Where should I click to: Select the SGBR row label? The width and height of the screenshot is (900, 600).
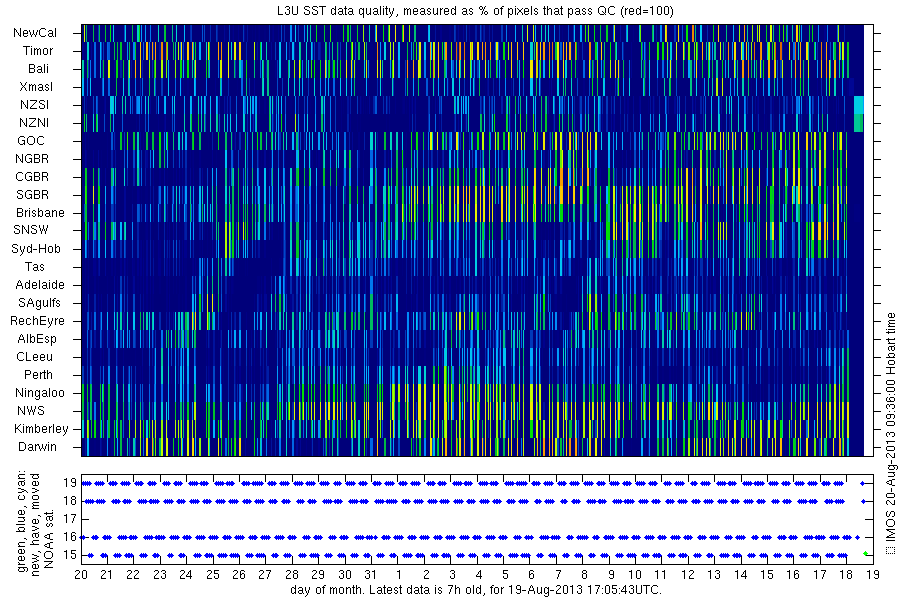[32, 195]
